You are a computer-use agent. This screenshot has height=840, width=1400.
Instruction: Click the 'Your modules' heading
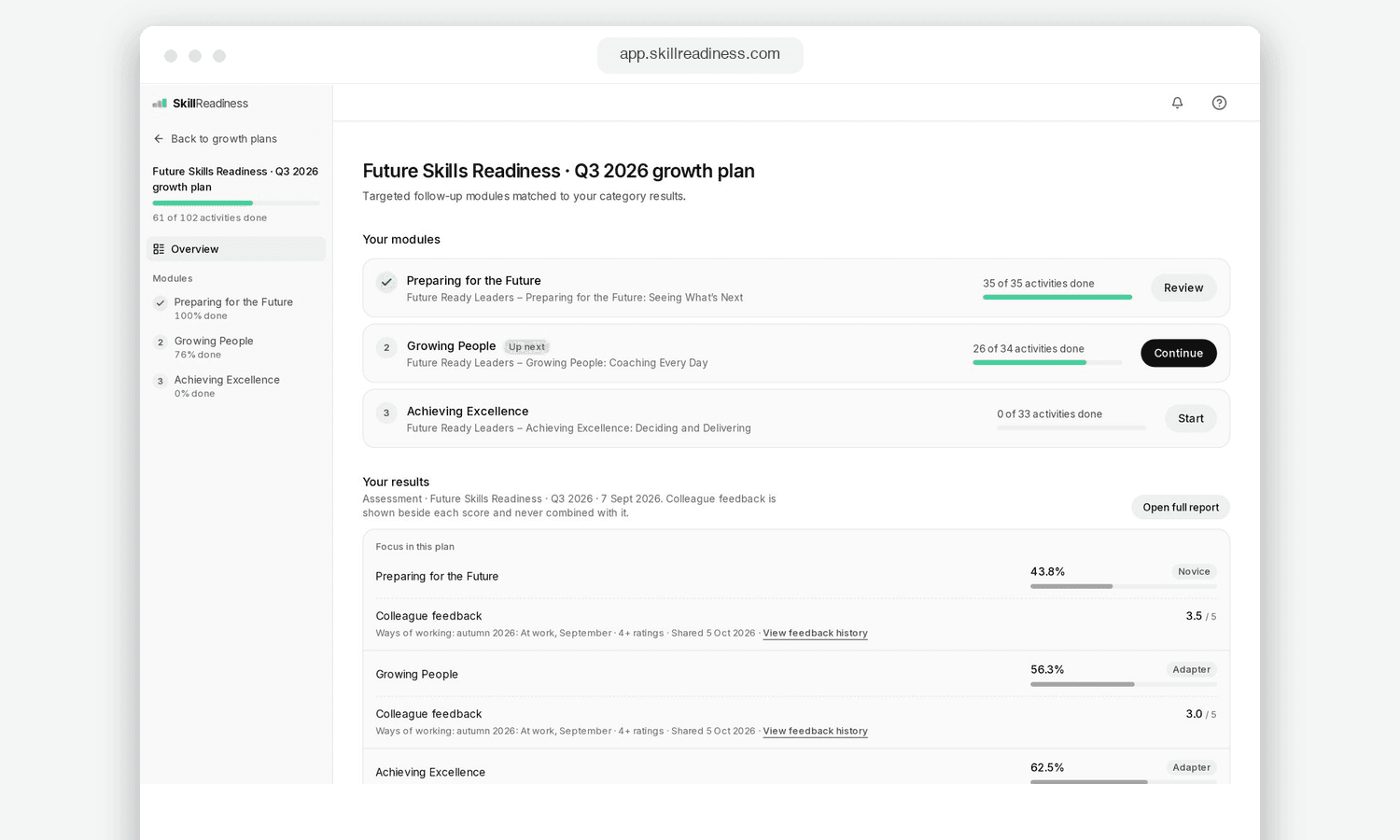click(401, 239)
